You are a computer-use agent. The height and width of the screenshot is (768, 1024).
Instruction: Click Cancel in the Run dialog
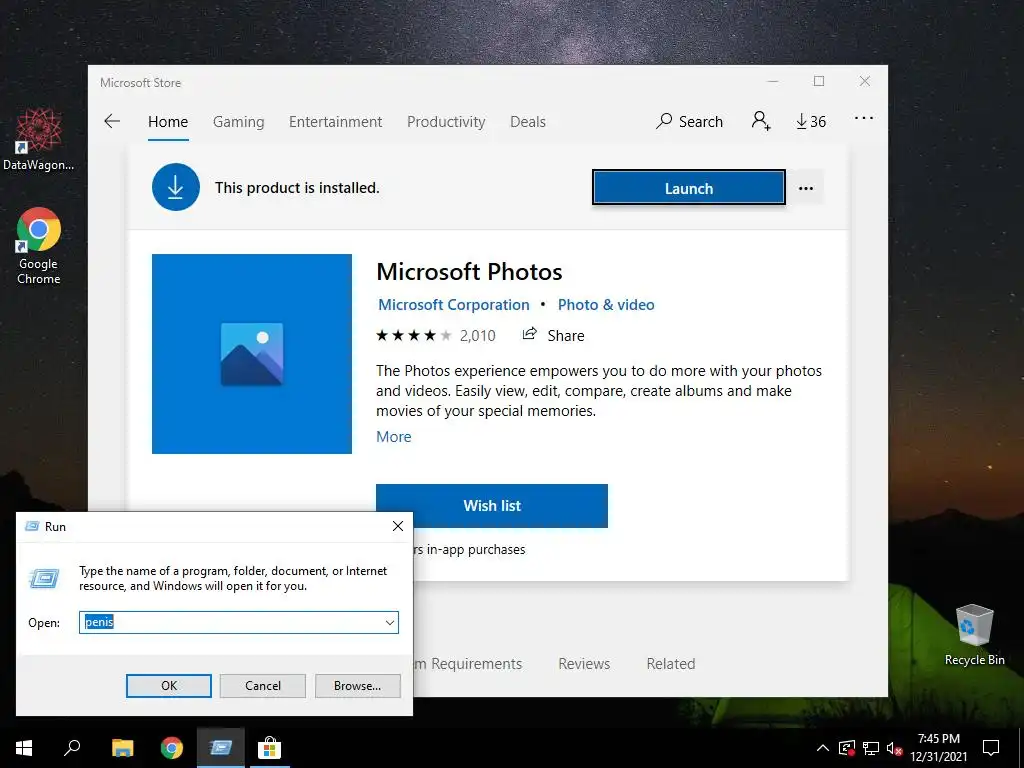[263, 686]
